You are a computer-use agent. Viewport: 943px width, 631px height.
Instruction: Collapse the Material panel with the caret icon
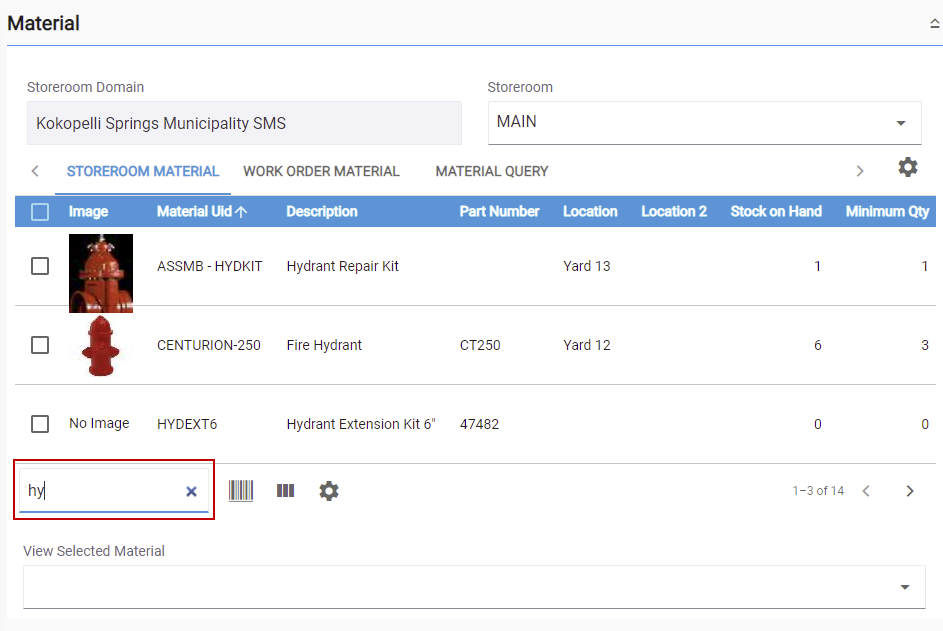click(x=935, y=23)
